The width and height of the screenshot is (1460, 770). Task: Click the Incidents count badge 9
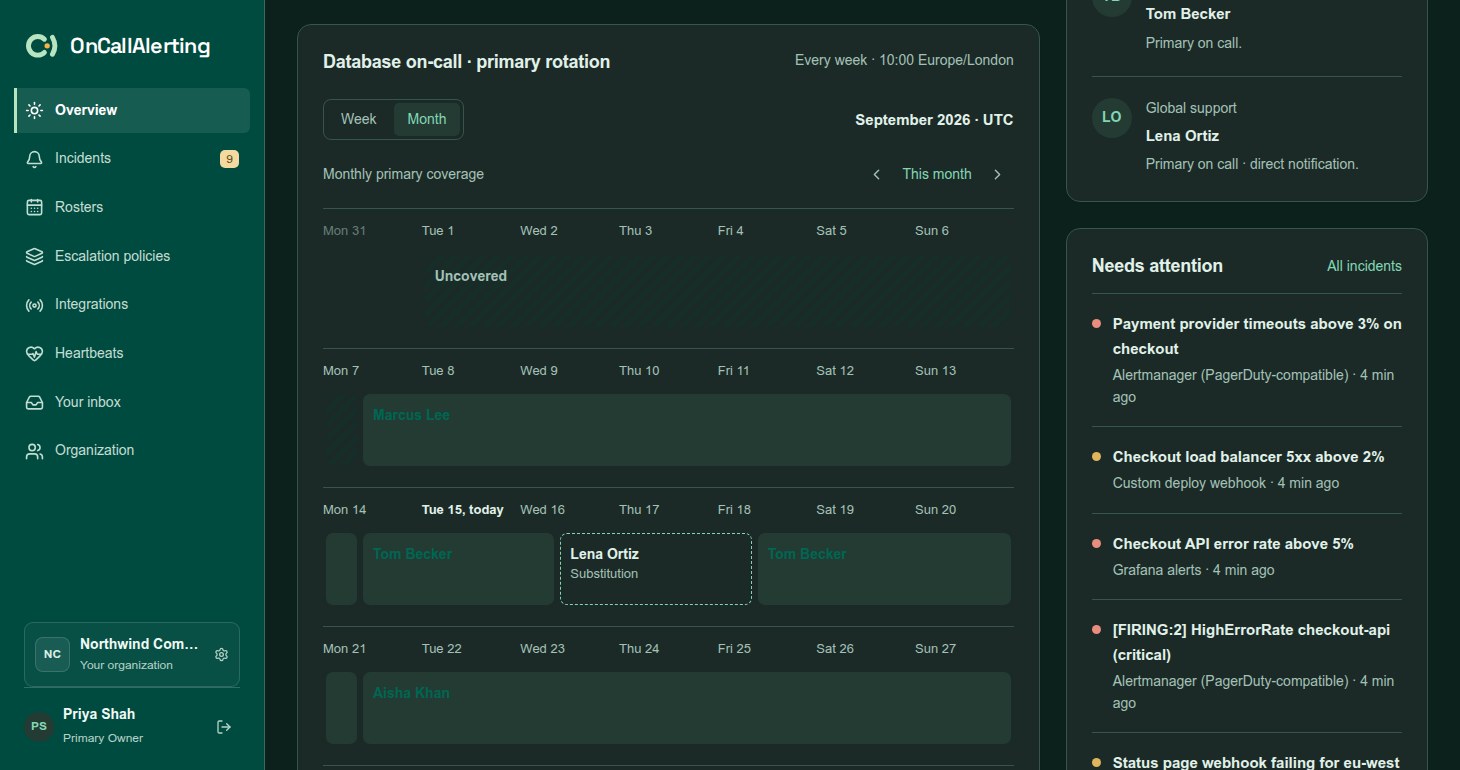click(x=229, y=159)
